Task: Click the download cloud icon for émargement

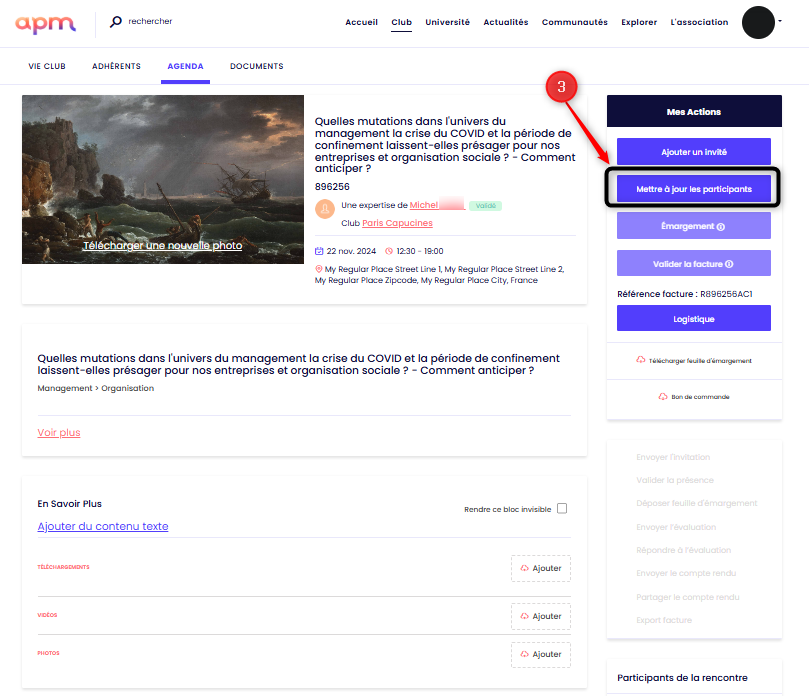Action: (640, 360)
